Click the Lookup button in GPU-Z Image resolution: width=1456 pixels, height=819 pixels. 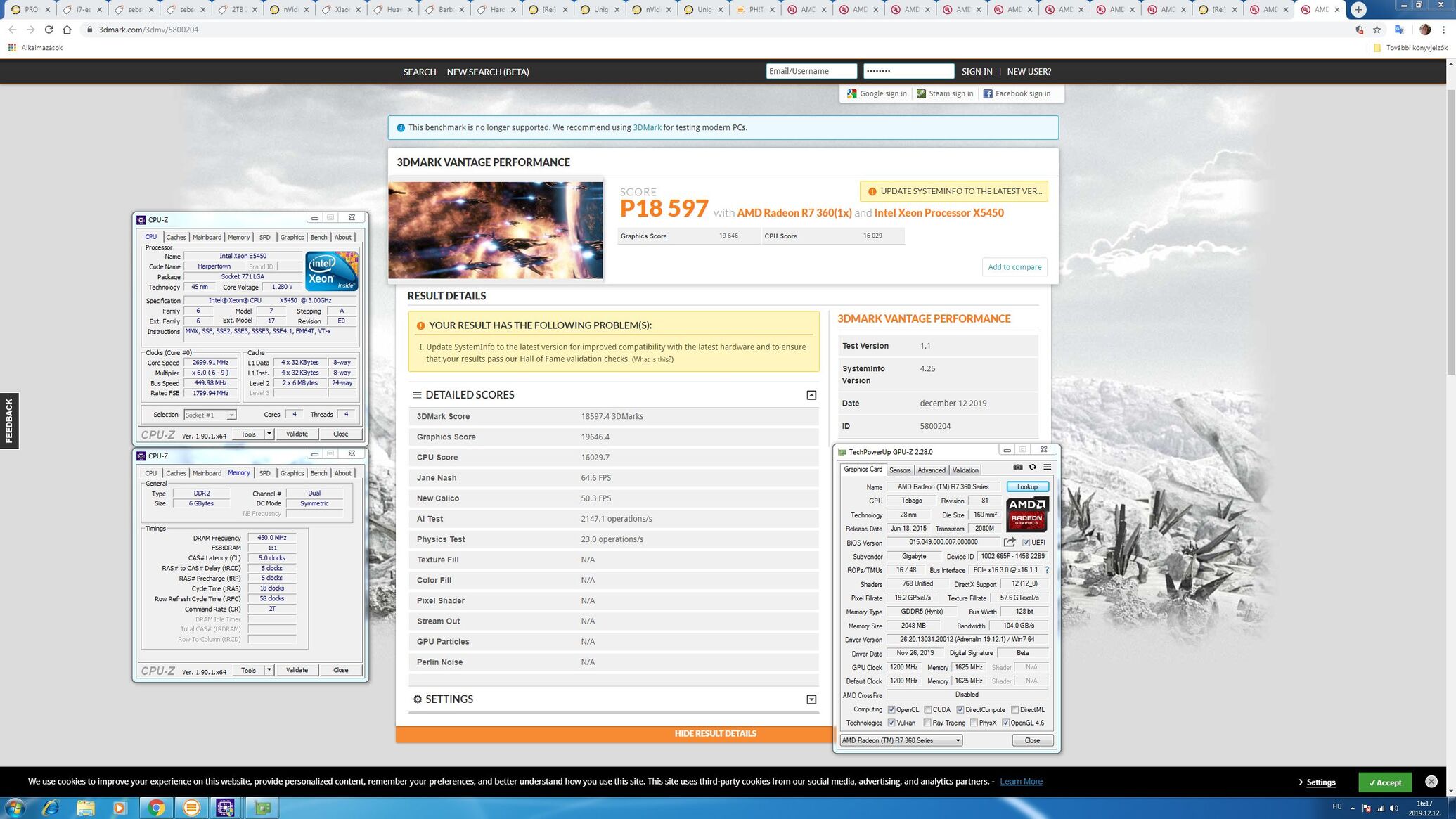(x=1027, y=486)
